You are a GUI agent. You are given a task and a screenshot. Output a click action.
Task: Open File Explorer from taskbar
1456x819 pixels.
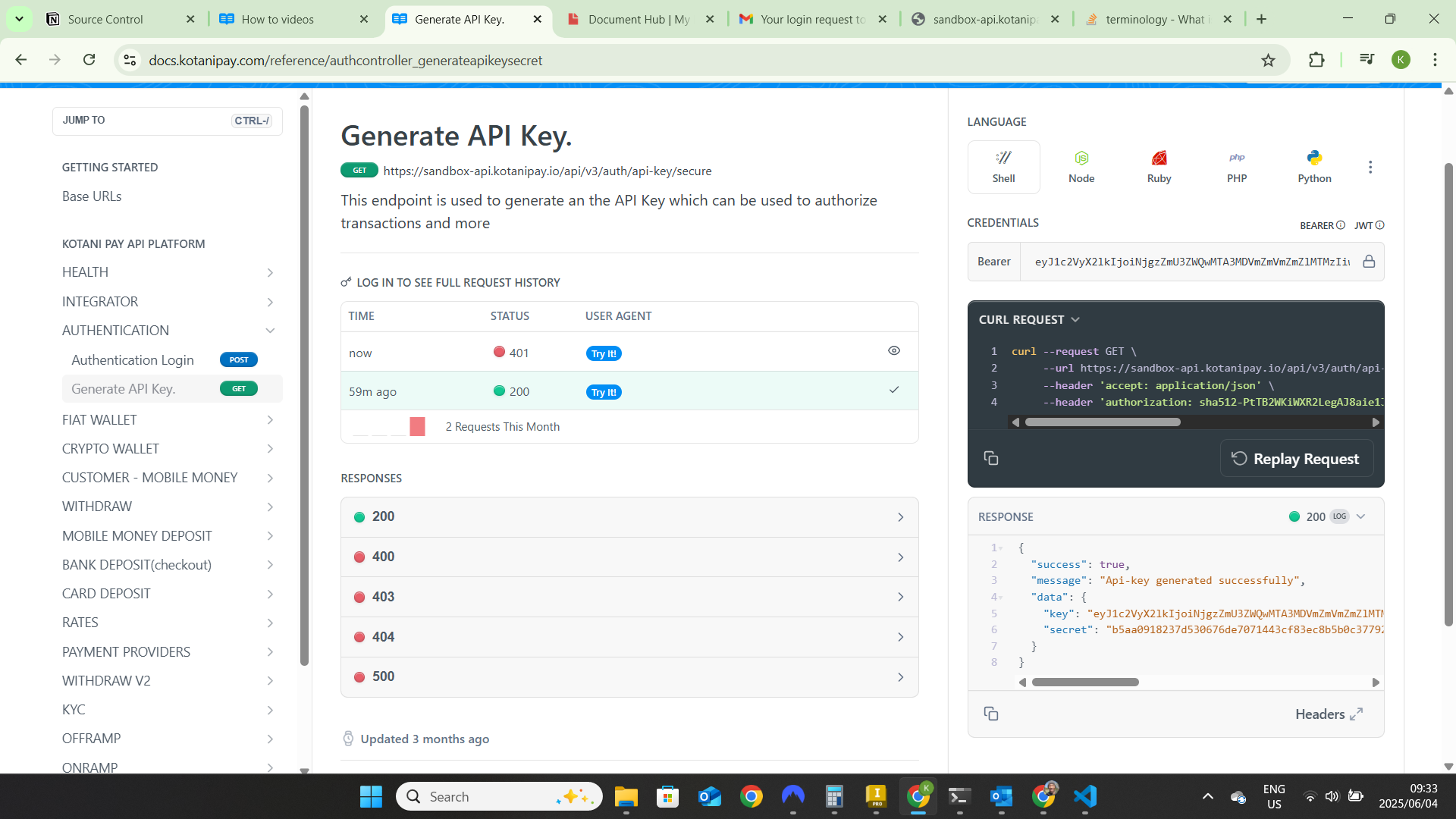tap(626, 796)
